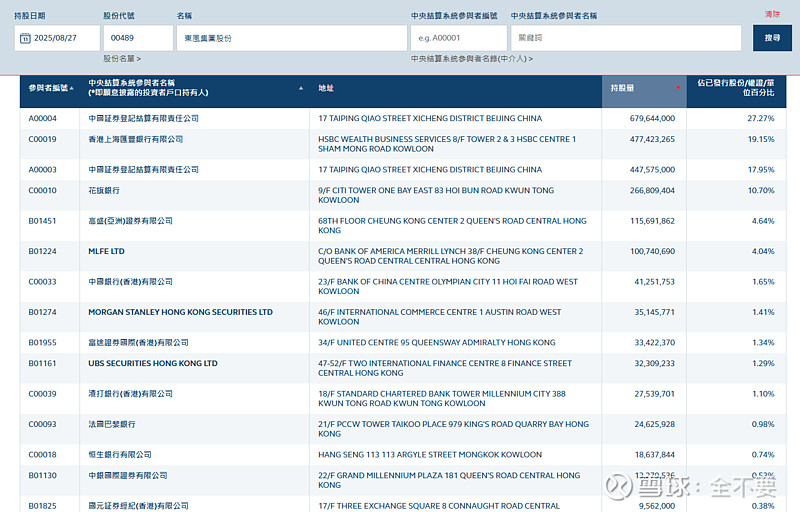This screenshot has width=800, height=512.
Task: Click the 法國巴黎銀行 name
Action: [112, 424]
